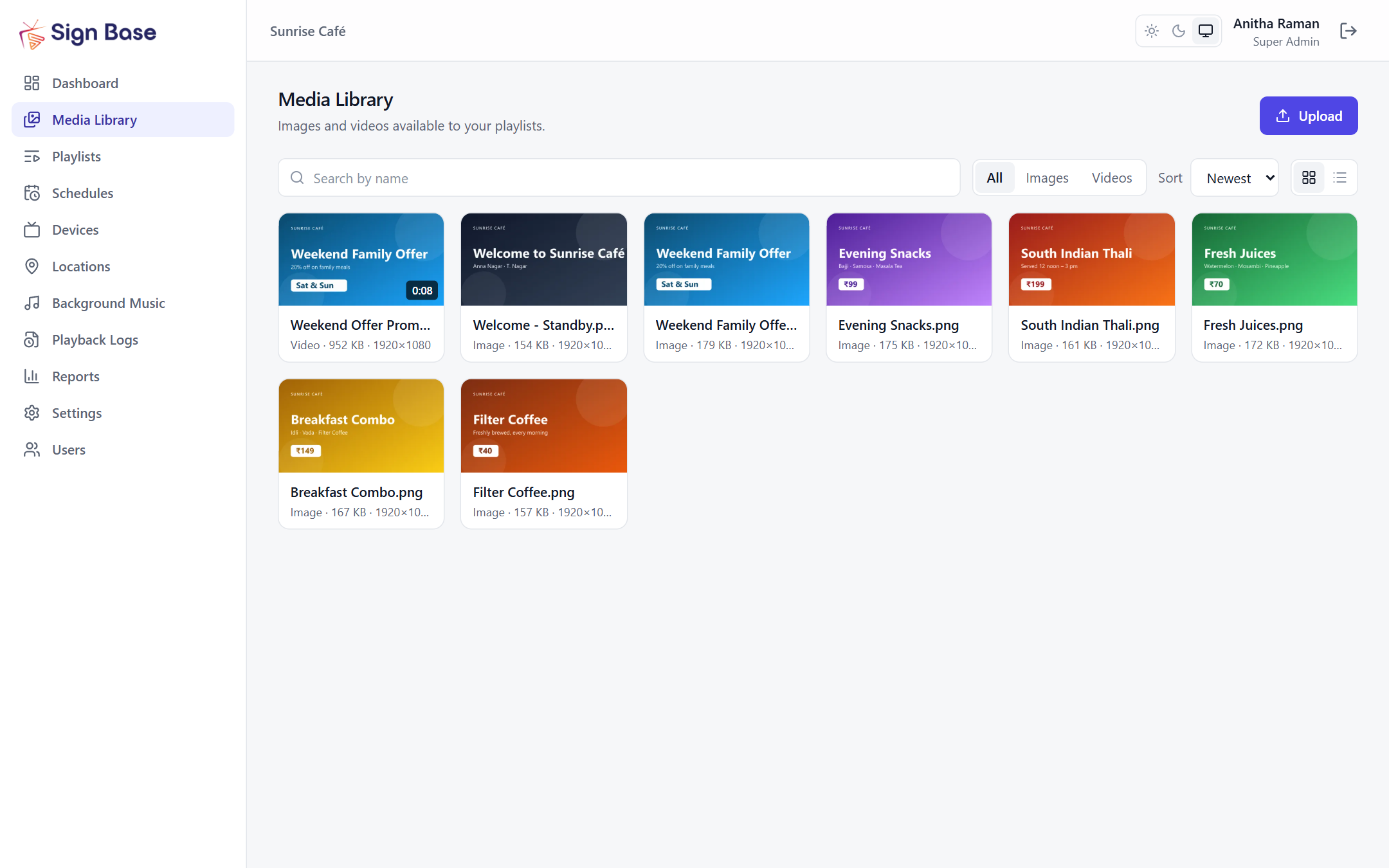Open the Newest sort dropdown
The image size is (1389, 868).
tap(1235, 178)
